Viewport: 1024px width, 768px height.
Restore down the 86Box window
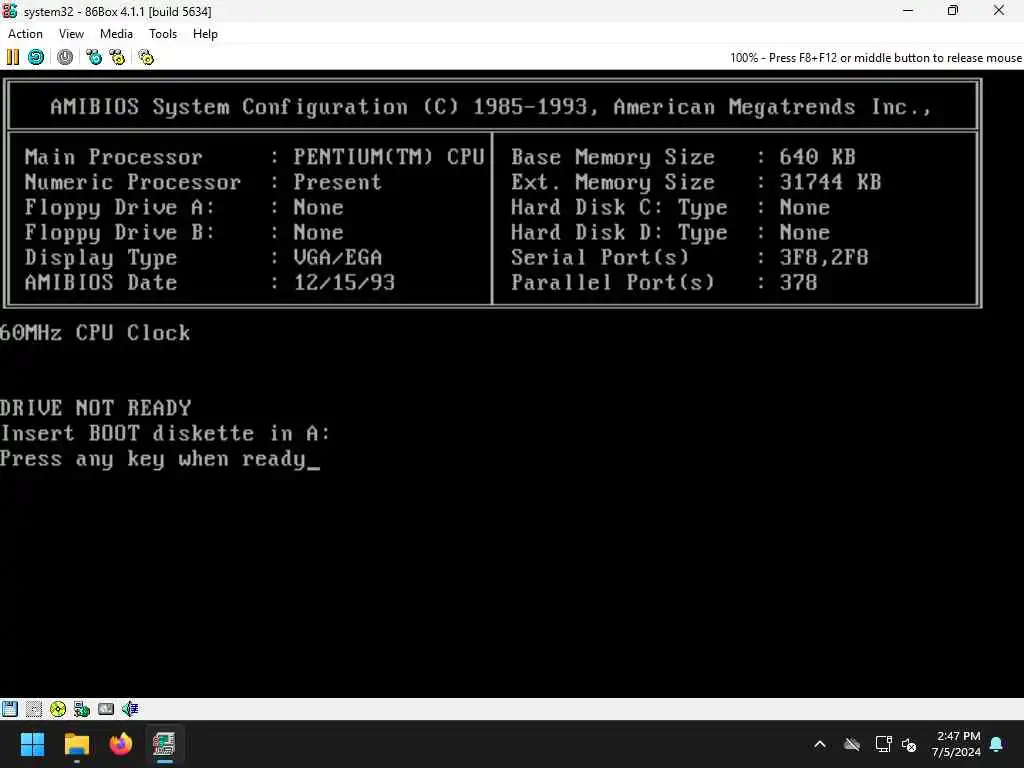(953, 11)
